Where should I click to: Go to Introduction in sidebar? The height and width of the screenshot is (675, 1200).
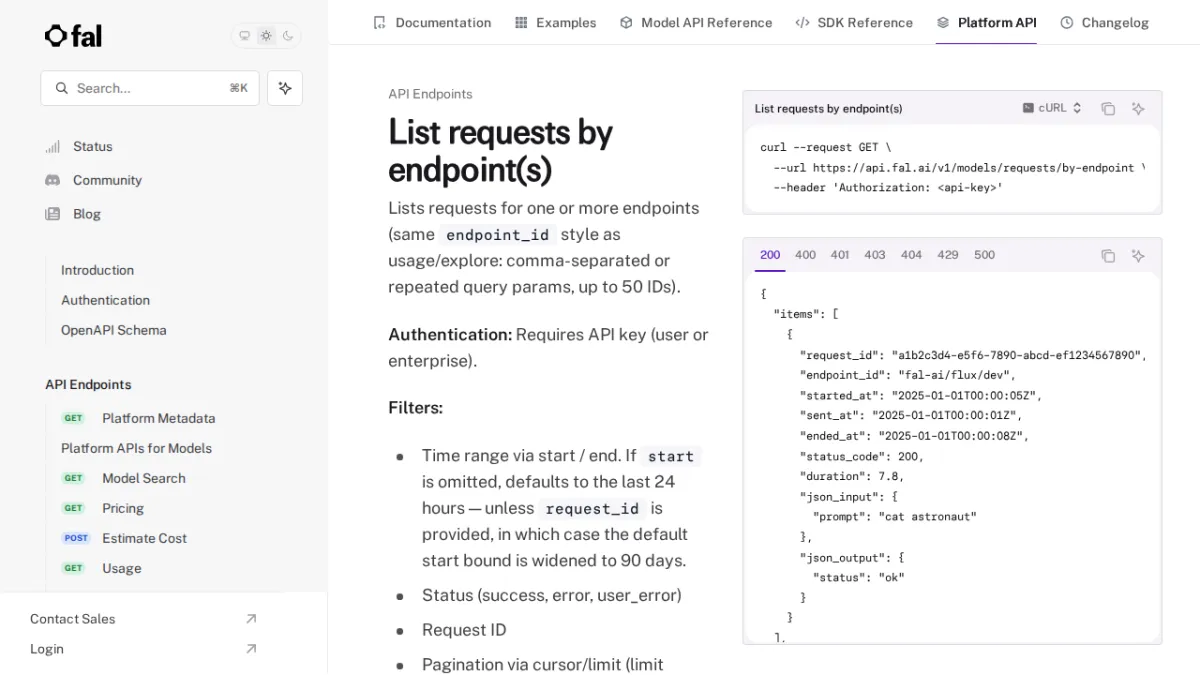[x=97, y=270]
